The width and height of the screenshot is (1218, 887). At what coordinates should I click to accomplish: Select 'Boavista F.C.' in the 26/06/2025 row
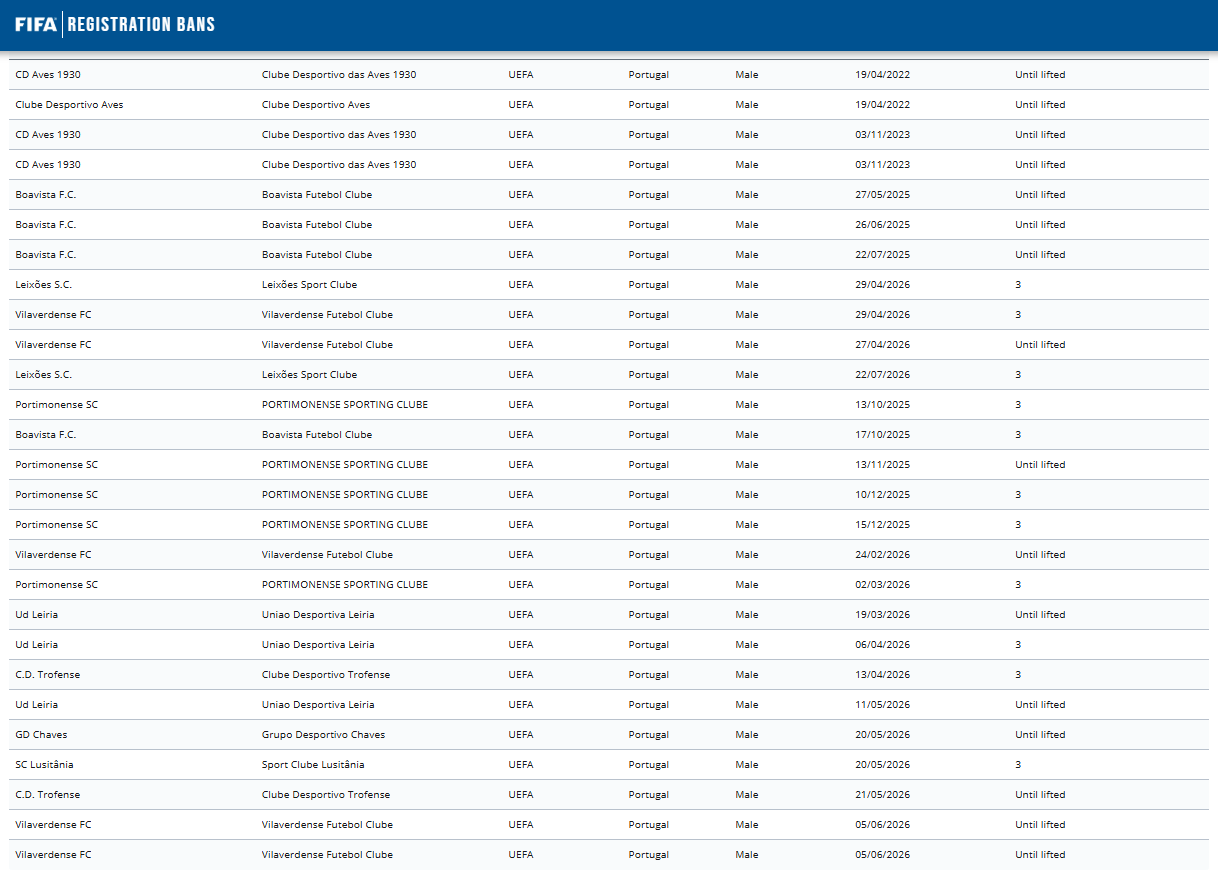click(46, 225)
